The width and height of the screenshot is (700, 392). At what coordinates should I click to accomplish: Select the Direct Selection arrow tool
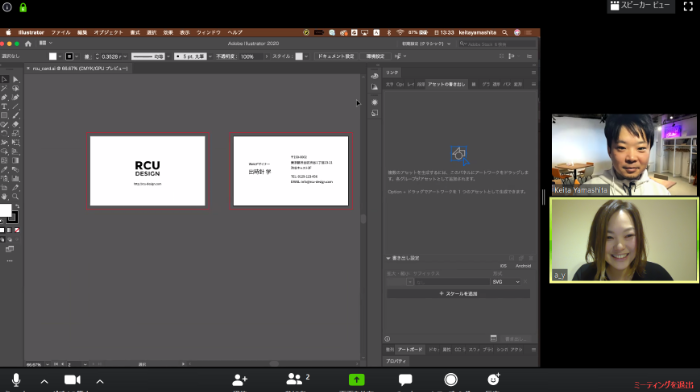[x=16, y=79]
